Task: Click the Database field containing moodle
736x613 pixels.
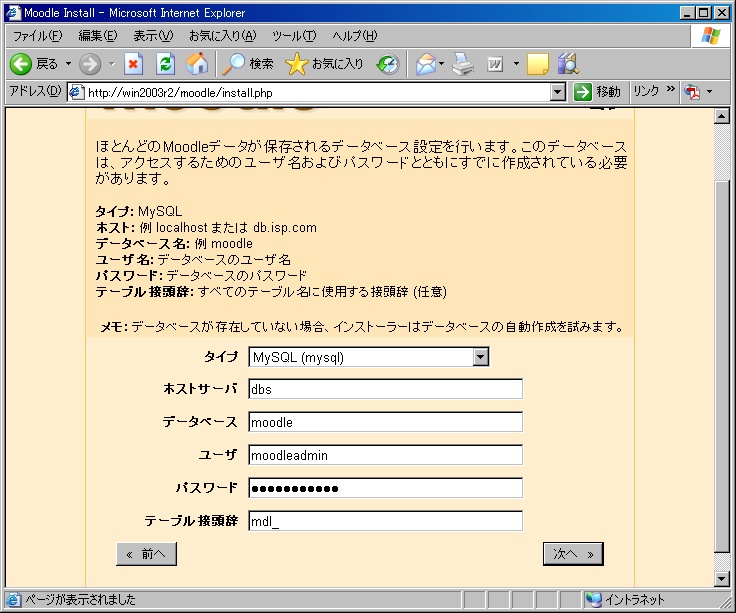Action: 385,422
